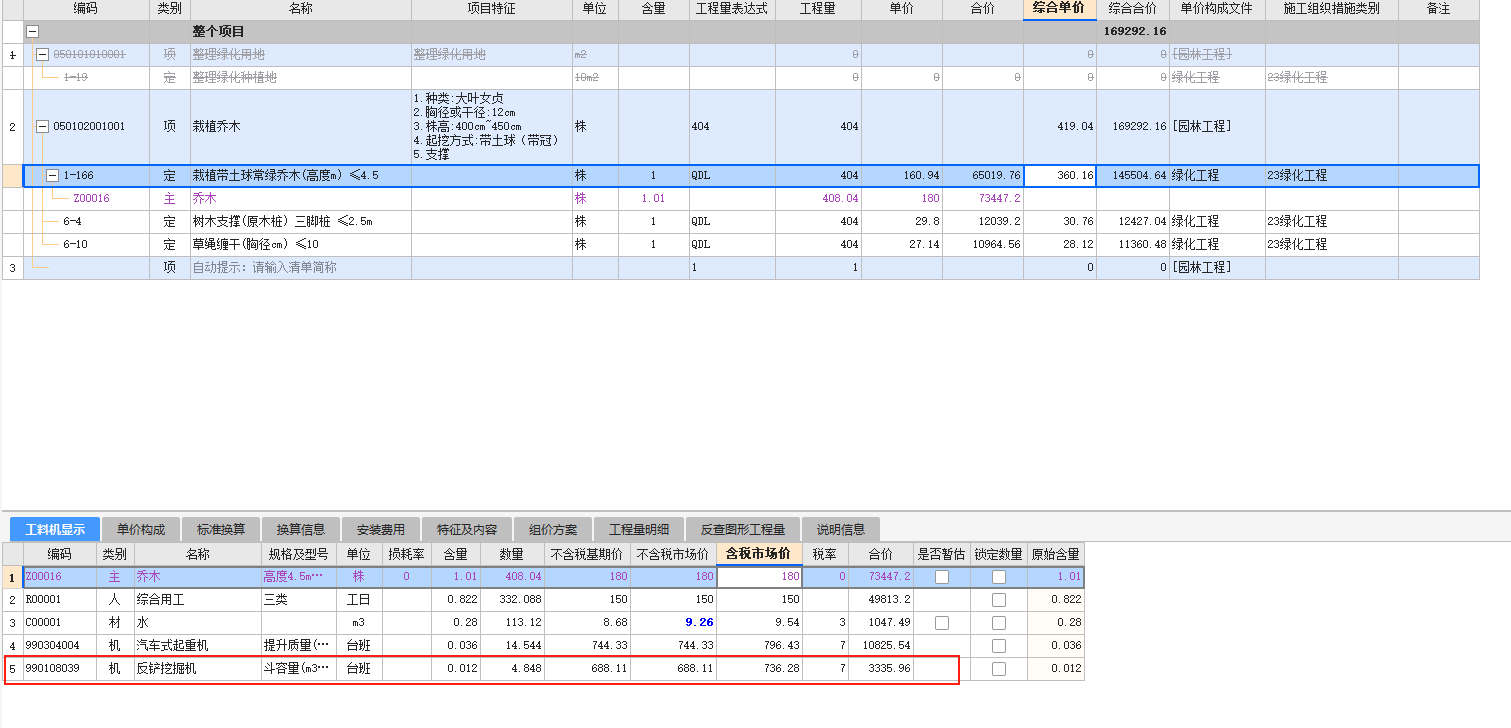Select the 树木支撑(原木桩) 三脚桩 ≤2.5m row
Screen dimensions: 1511x728
pyautogui.click(x=740, y=222)
